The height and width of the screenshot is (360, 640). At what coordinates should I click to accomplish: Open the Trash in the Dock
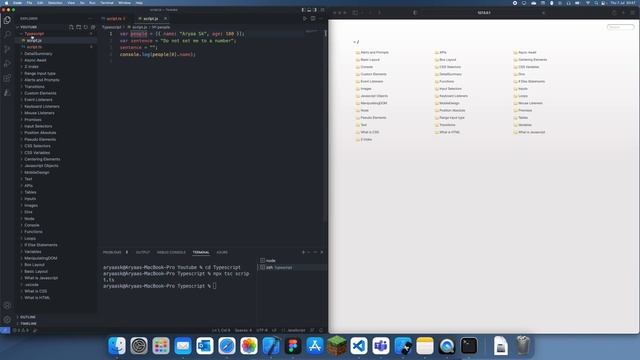tap(522, 346)
